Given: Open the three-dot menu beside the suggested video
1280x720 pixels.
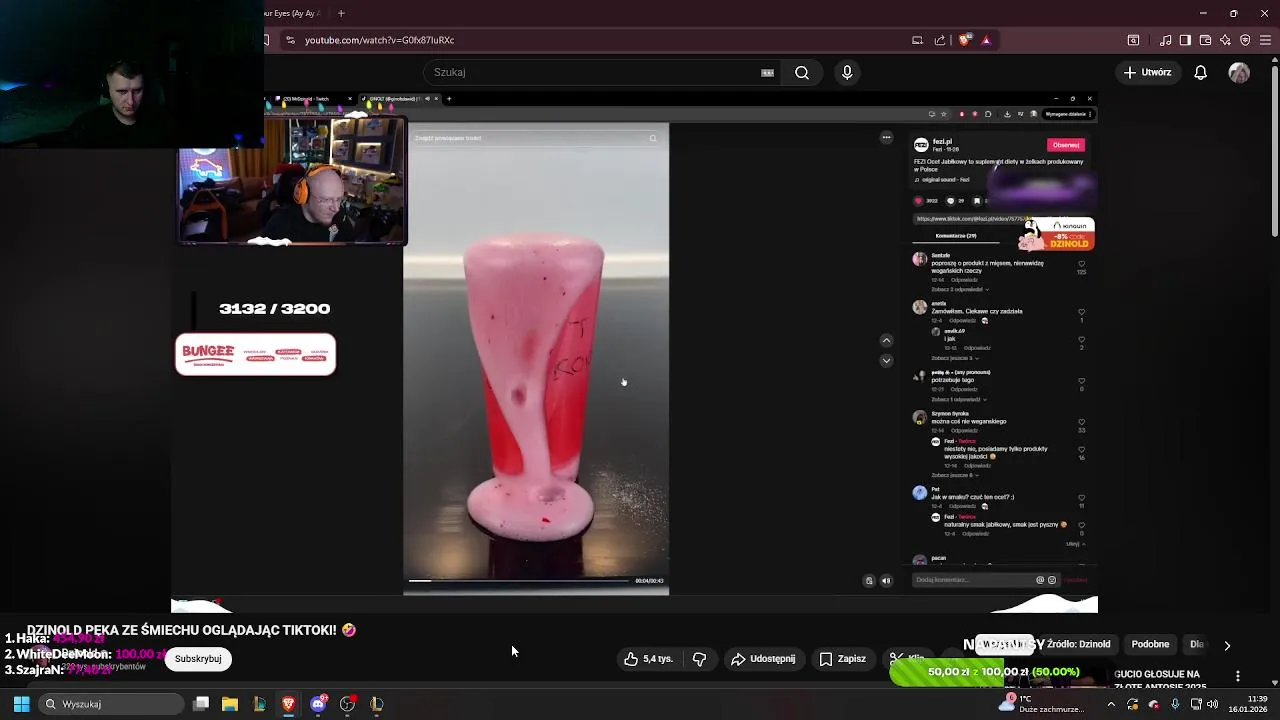Looking at the screenshot, I should coord(1238,676).
